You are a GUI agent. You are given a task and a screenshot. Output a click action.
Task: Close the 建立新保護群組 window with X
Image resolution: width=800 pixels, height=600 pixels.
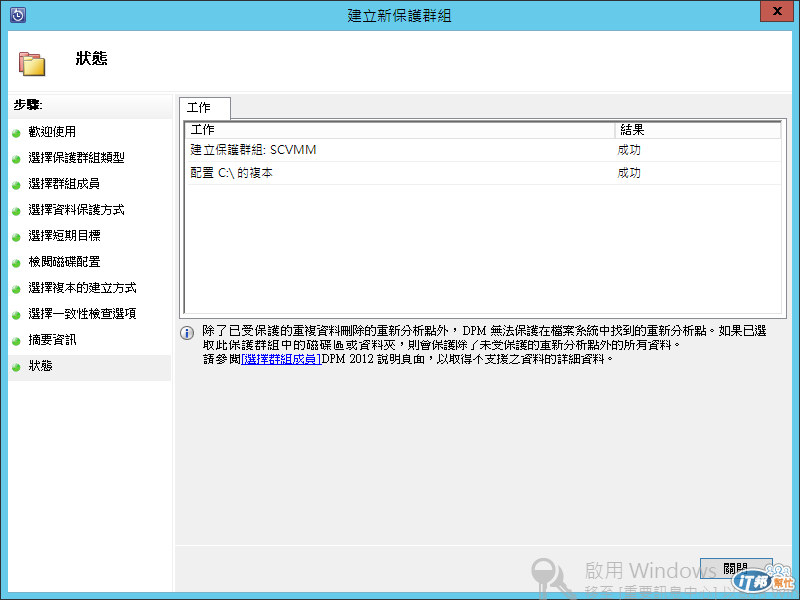pos(777,11)
